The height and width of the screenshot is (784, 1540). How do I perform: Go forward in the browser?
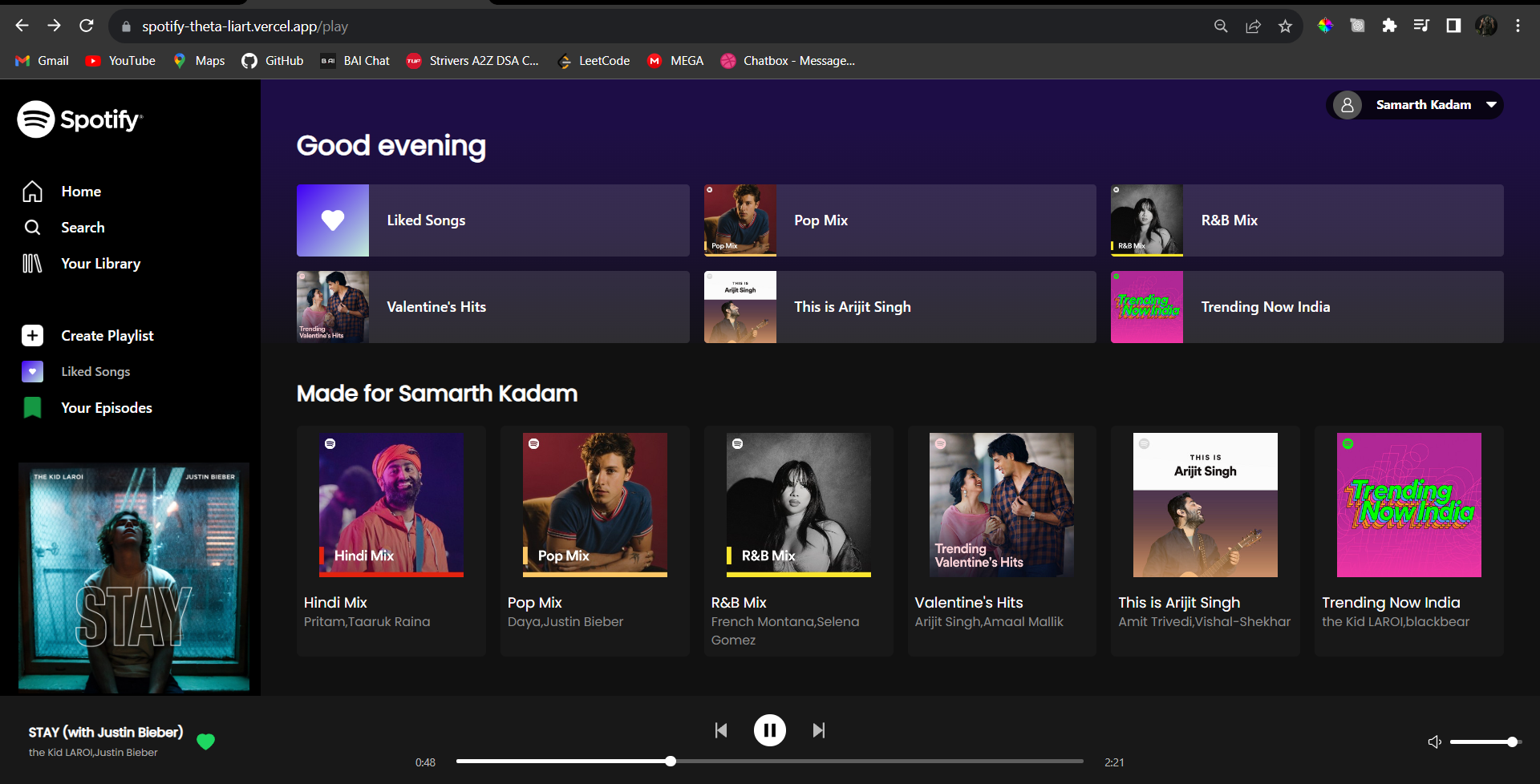[x=54, y=26]
